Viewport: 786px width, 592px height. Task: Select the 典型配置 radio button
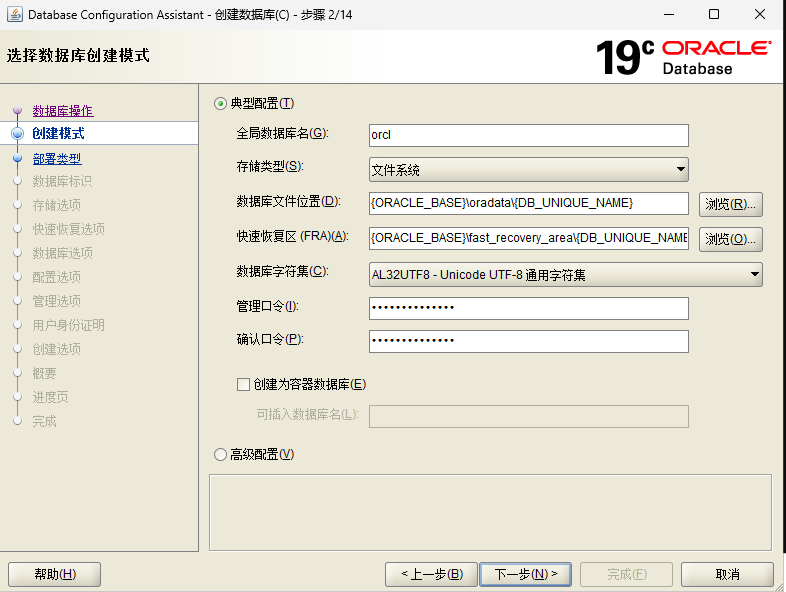tap(220, 104)
